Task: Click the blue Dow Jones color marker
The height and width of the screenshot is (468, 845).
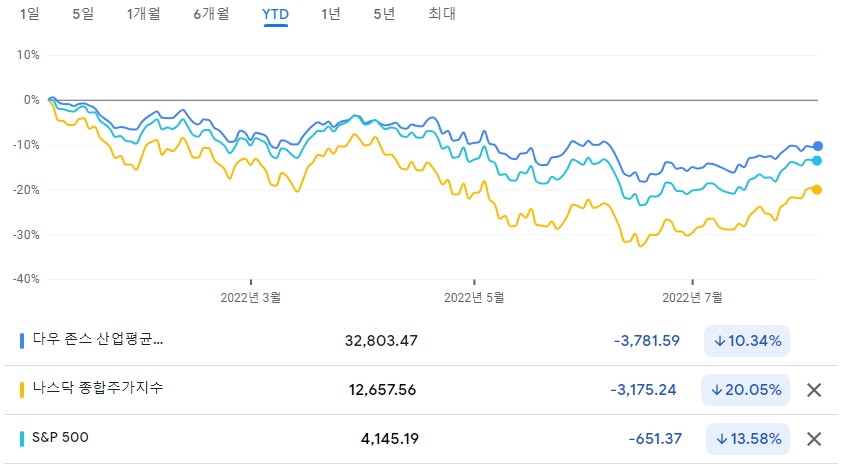Action: pos(22,341)
